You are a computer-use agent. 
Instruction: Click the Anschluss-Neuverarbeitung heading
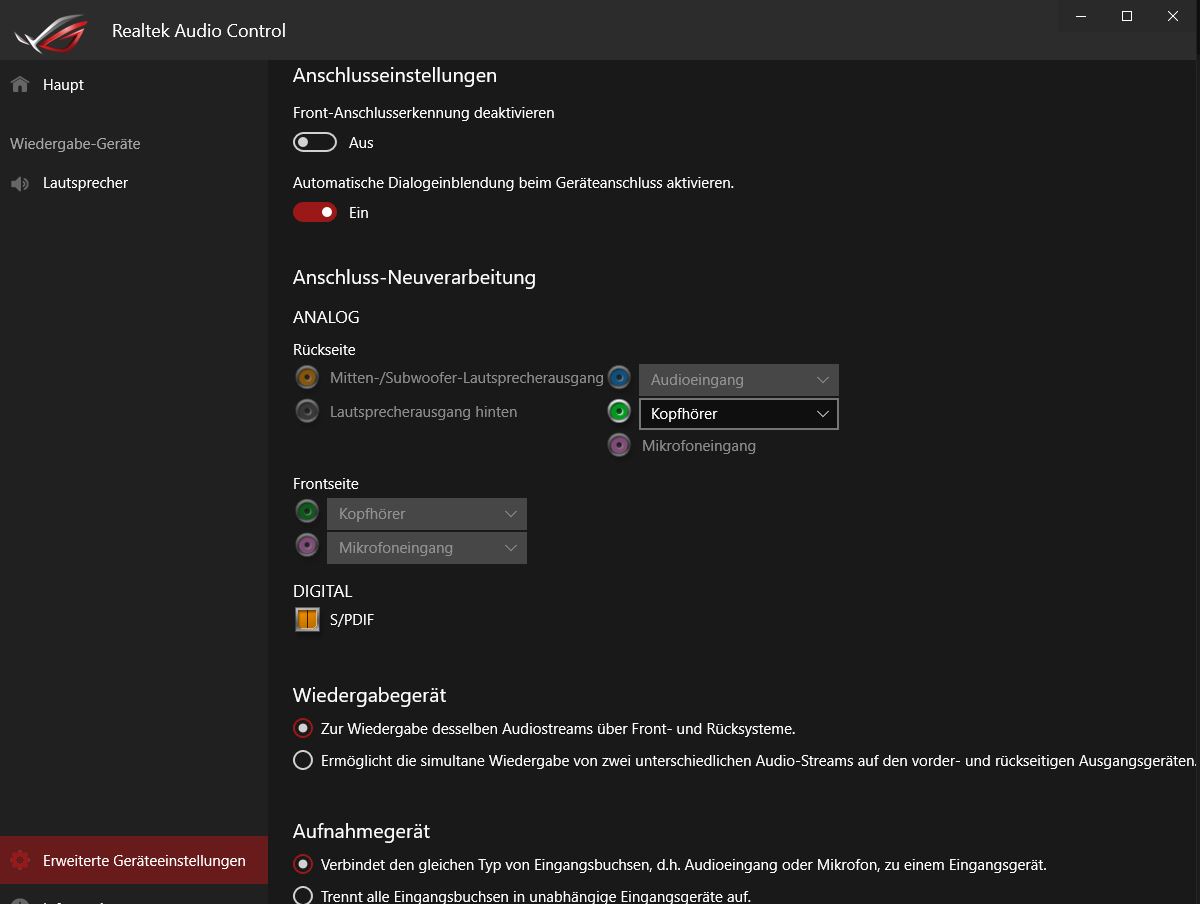pyautogui.click(x=414, y=277)
